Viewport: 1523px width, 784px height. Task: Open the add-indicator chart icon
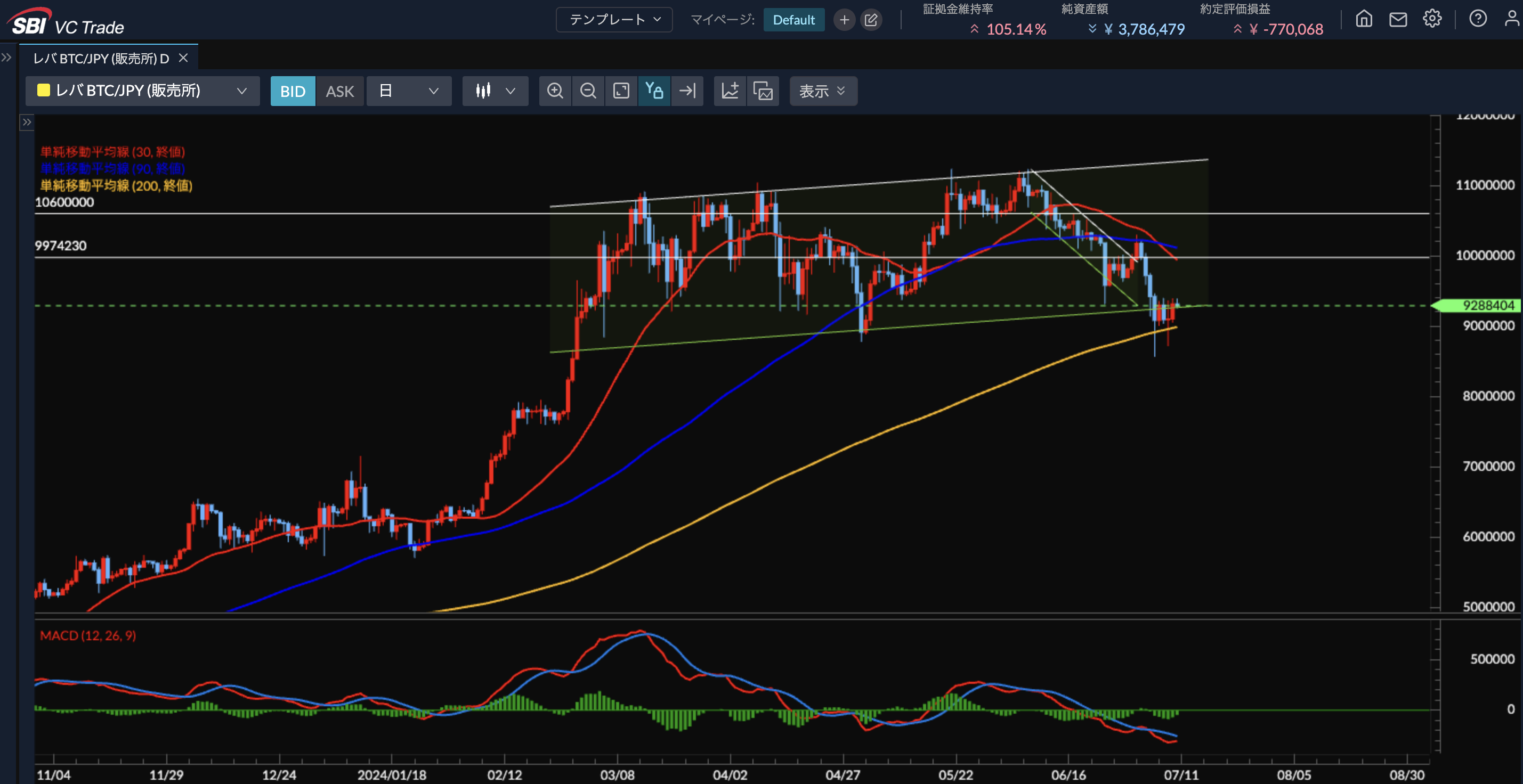point(730,91)
